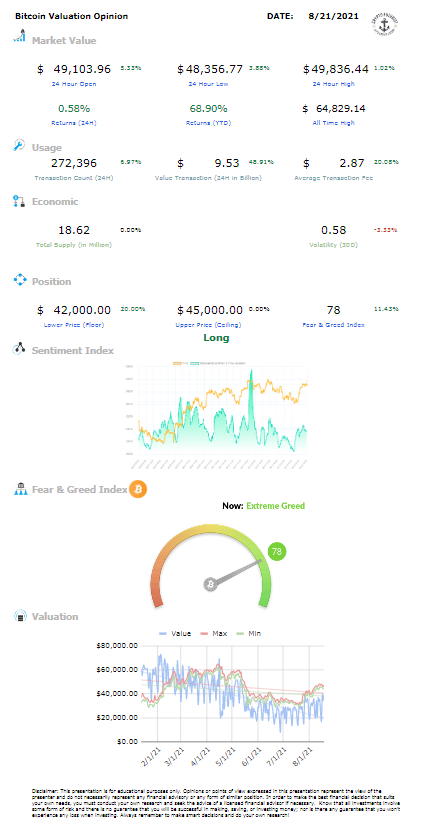Click the Position section icon
Viewport: 423px width, 828px height.
click(20, 280)
